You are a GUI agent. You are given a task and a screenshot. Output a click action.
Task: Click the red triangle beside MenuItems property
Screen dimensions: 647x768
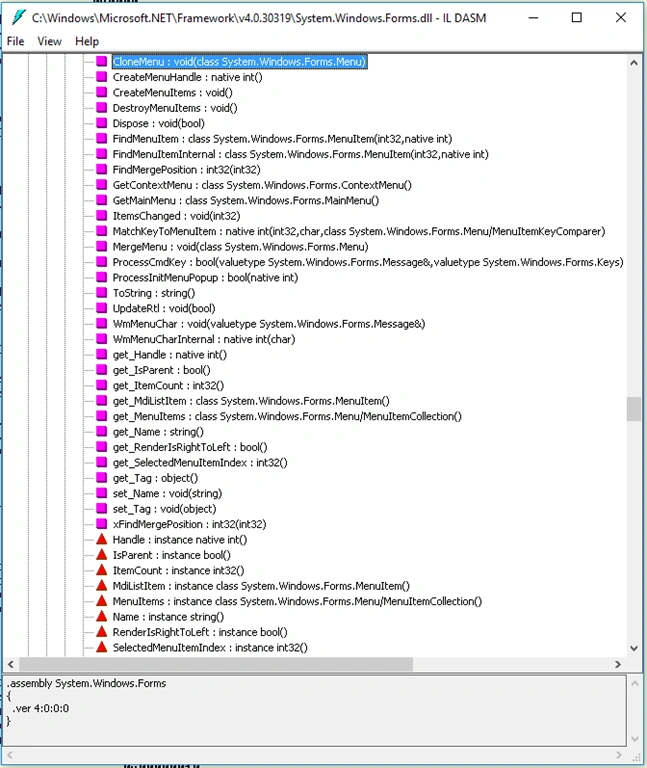101,601
